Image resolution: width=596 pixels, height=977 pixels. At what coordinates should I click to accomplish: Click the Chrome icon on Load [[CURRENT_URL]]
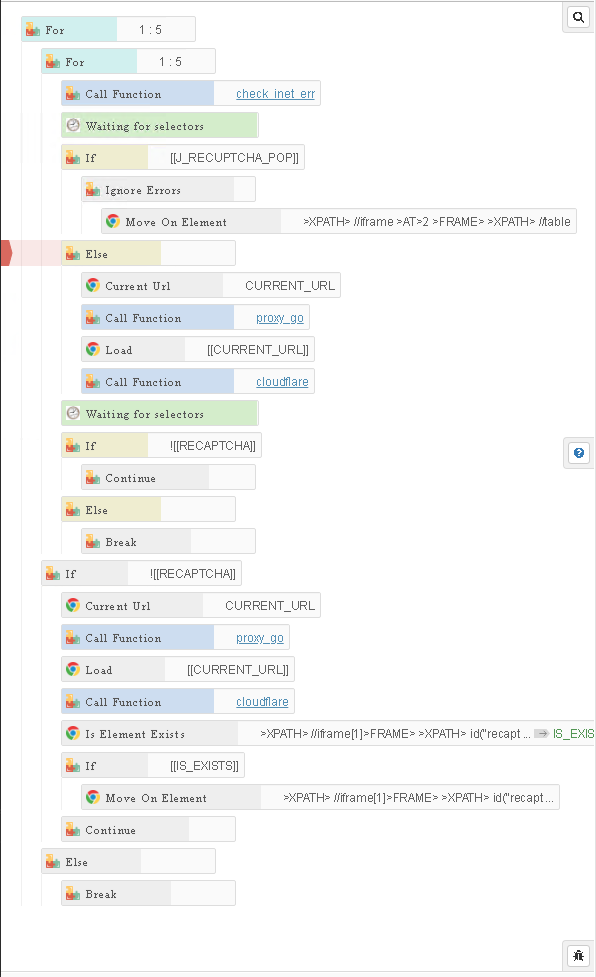[94, 349]
